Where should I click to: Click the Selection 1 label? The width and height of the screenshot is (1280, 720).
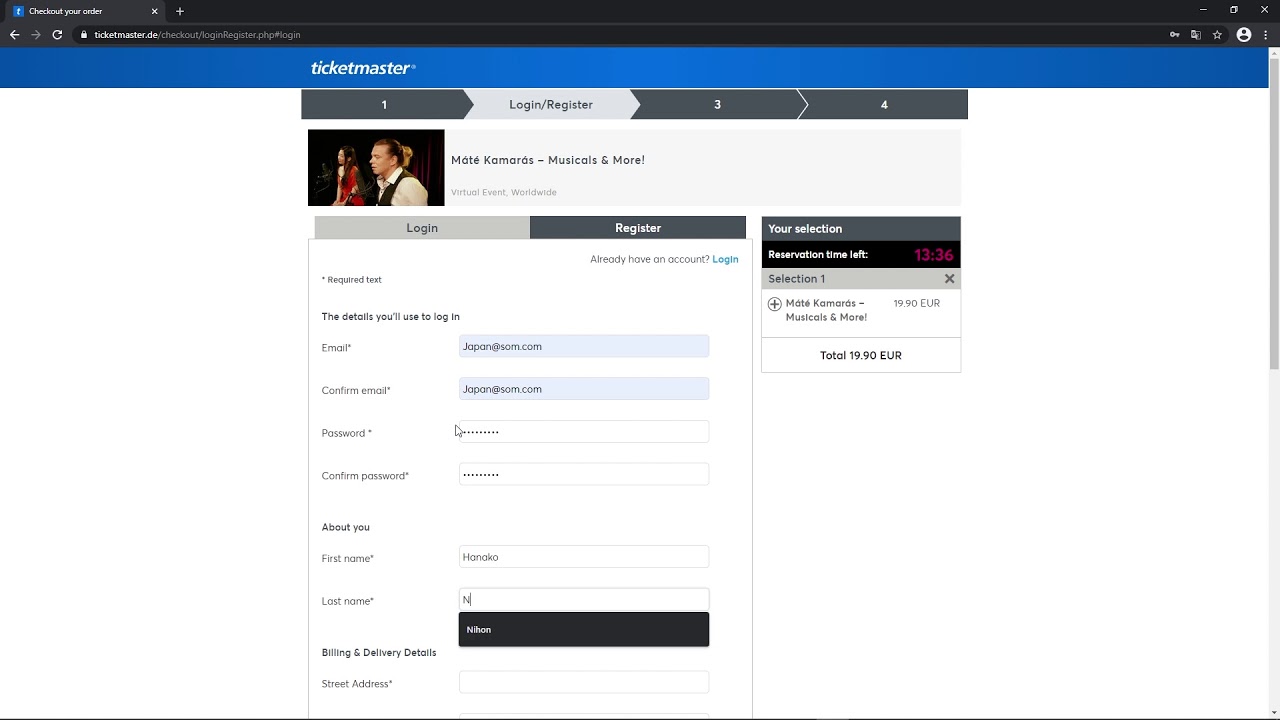[x=797, y=279]
